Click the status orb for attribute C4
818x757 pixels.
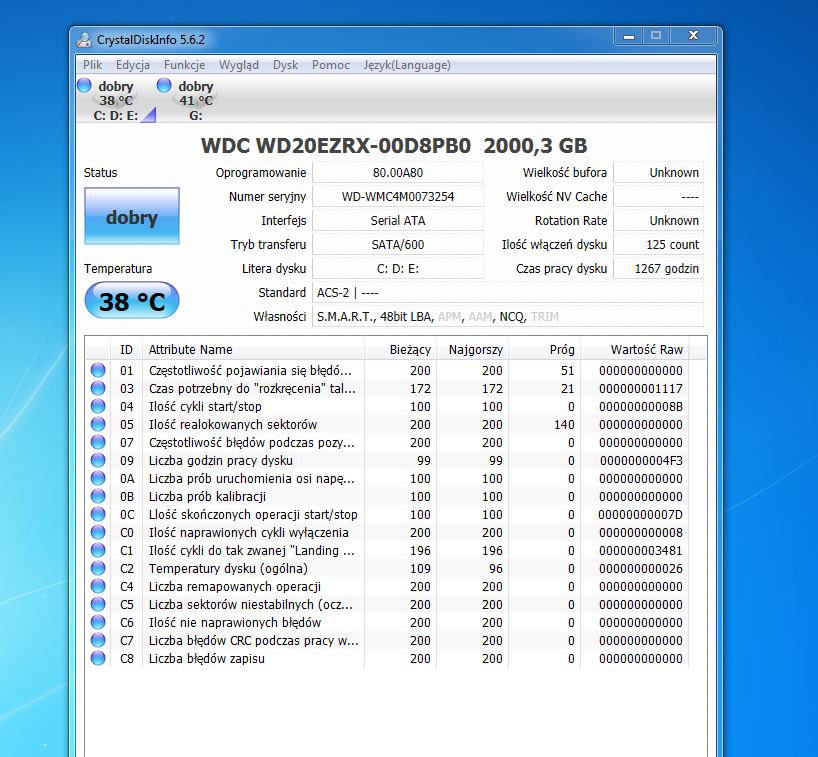[98, 586]
